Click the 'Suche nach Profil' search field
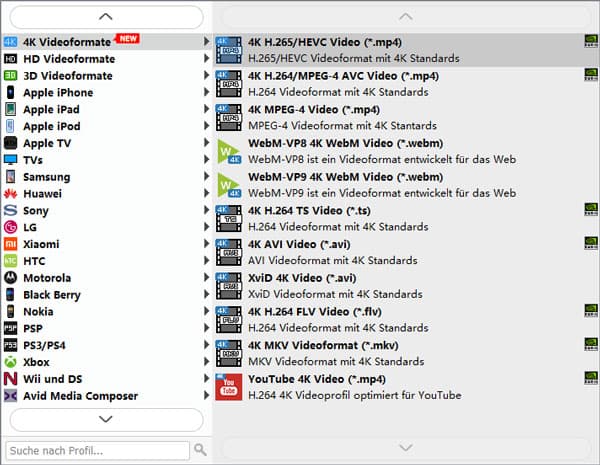 point(97,450)
